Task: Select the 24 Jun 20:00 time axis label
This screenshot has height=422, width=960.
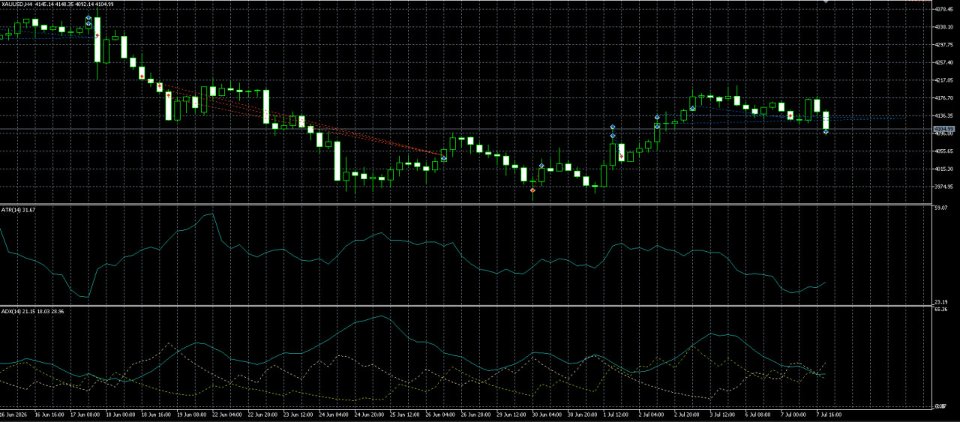Action: click(x=367, y=415)
